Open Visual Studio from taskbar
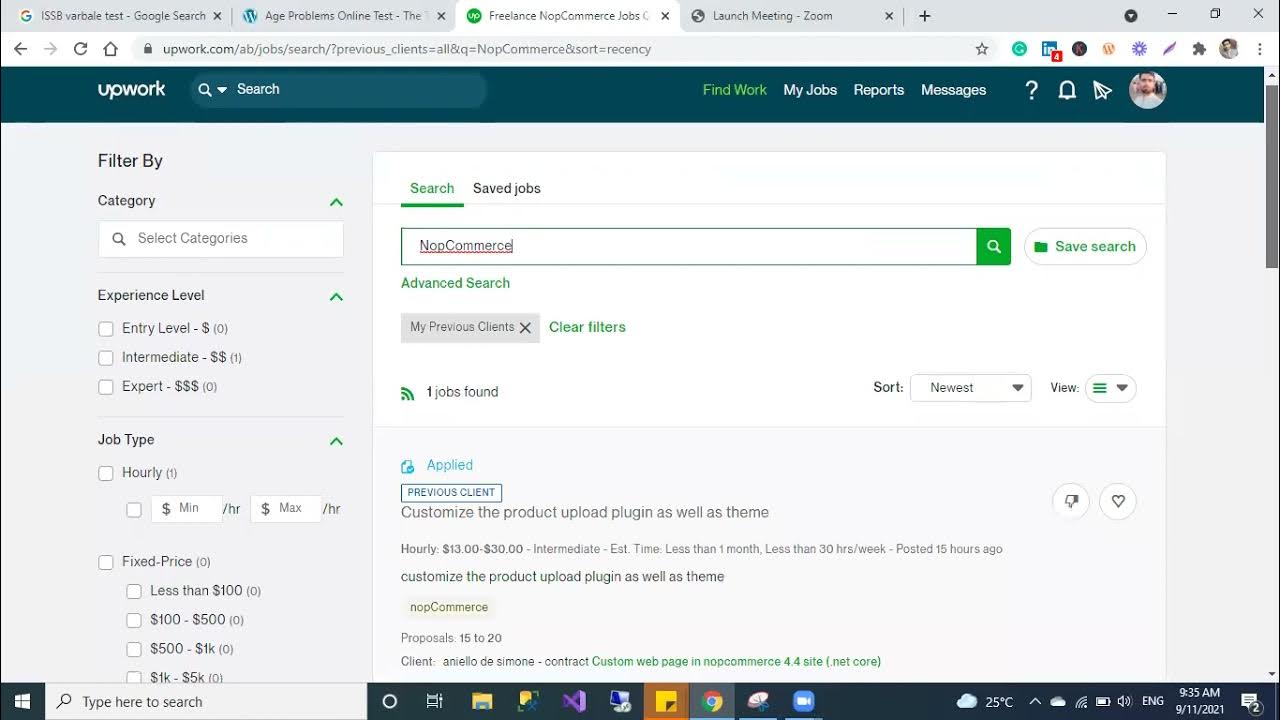Screen dimensions: 1280x720 (574, 701)
